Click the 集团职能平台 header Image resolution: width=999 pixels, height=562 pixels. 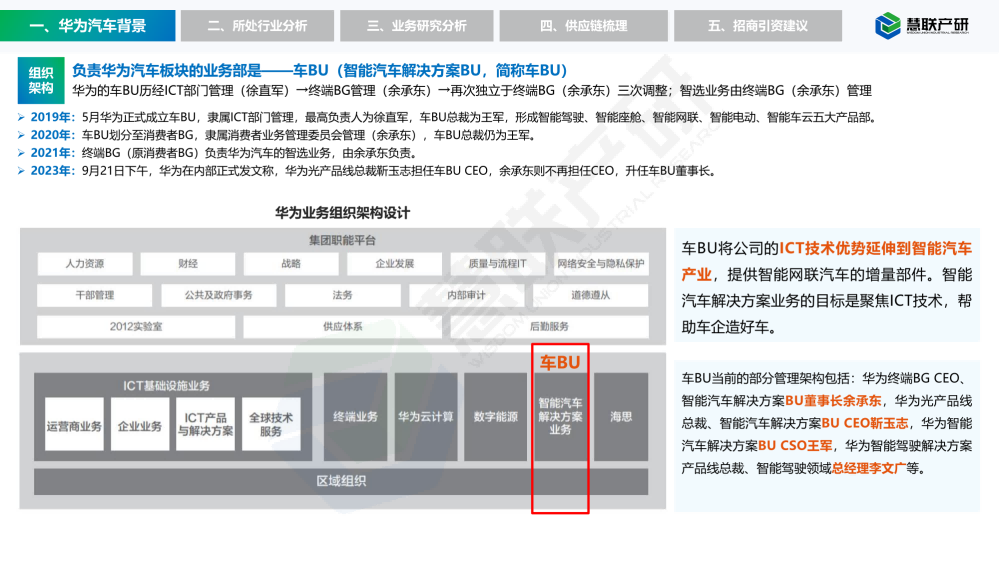[x=343, y=240]
